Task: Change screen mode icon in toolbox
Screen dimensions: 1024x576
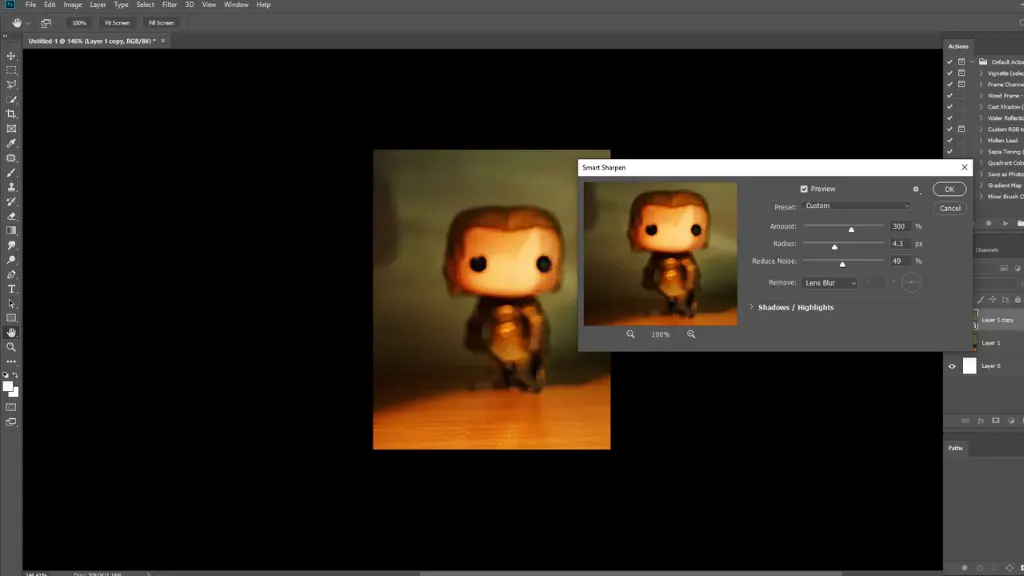Action: (11, 423)
